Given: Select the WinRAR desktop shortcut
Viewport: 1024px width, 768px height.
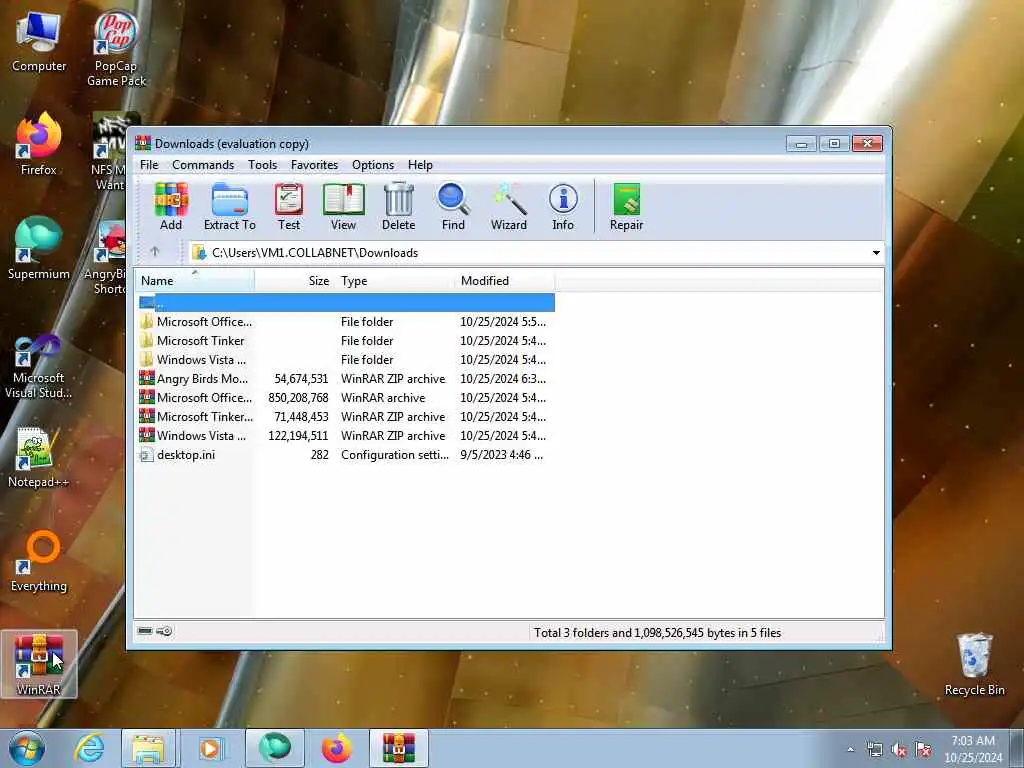Looking at the screenshot, I should pos(39,664).
